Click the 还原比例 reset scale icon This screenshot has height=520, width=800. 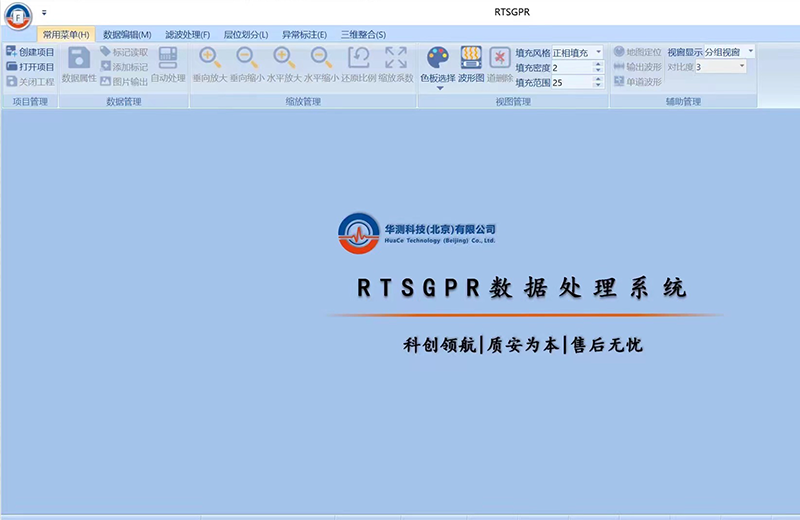[x=359, y=58]
